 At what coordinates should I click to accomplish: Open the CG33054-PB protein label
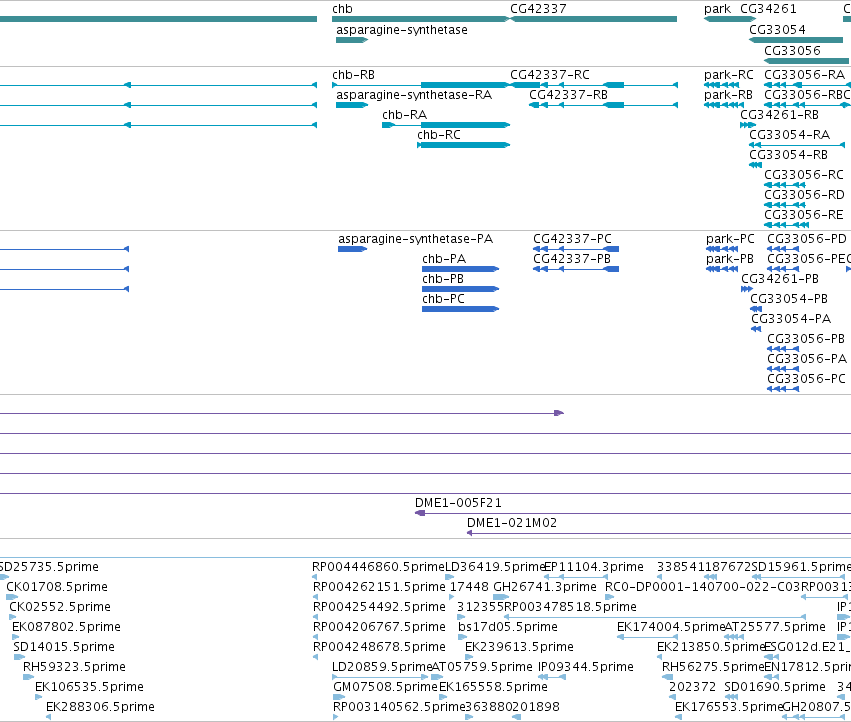[x=789, y=299]
